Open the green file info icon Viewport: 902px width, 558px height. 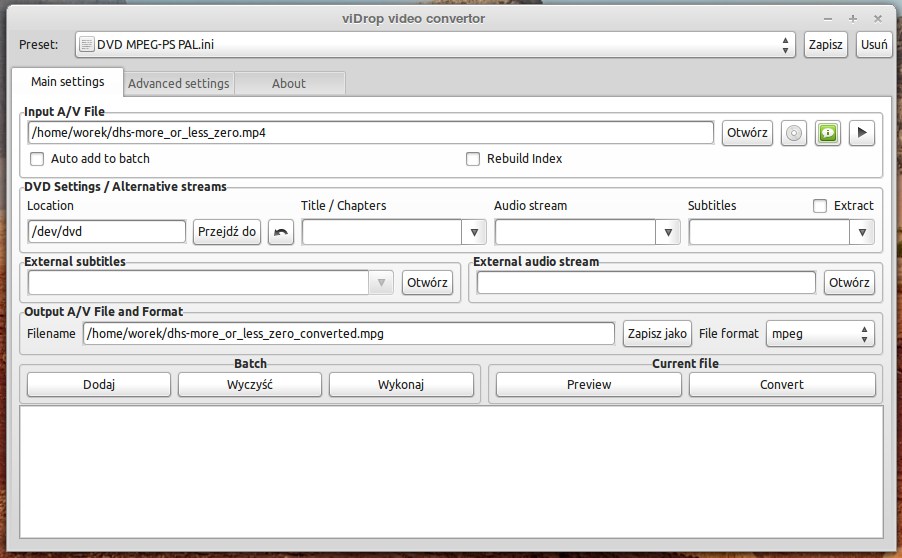(828, 133)
